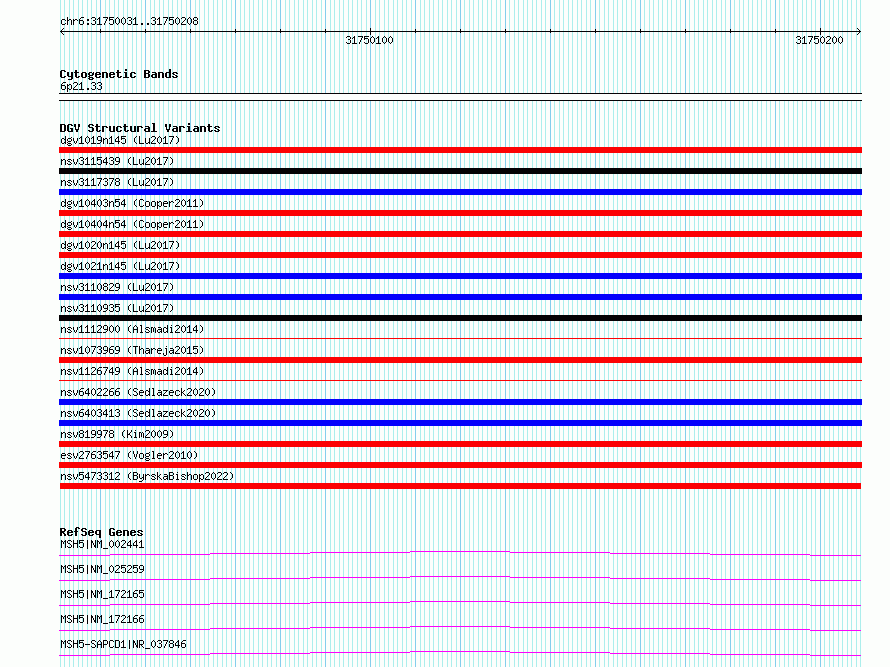Open gene MSH5|NM_002441 label
Image resolution: width=890 pixels, height=667 pixels.
102,544
